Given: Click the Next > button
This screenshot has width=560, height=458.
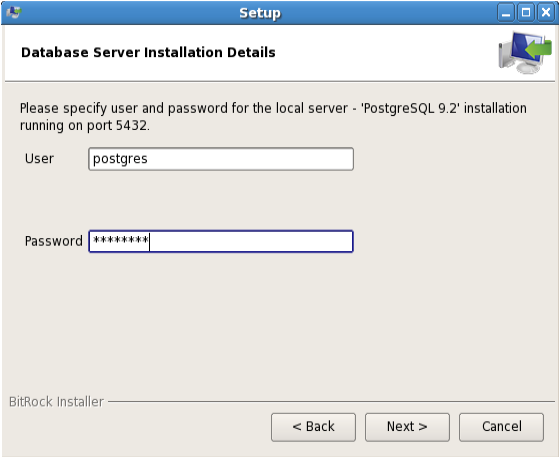Looking at the screenshot, I should click(407, 427).
